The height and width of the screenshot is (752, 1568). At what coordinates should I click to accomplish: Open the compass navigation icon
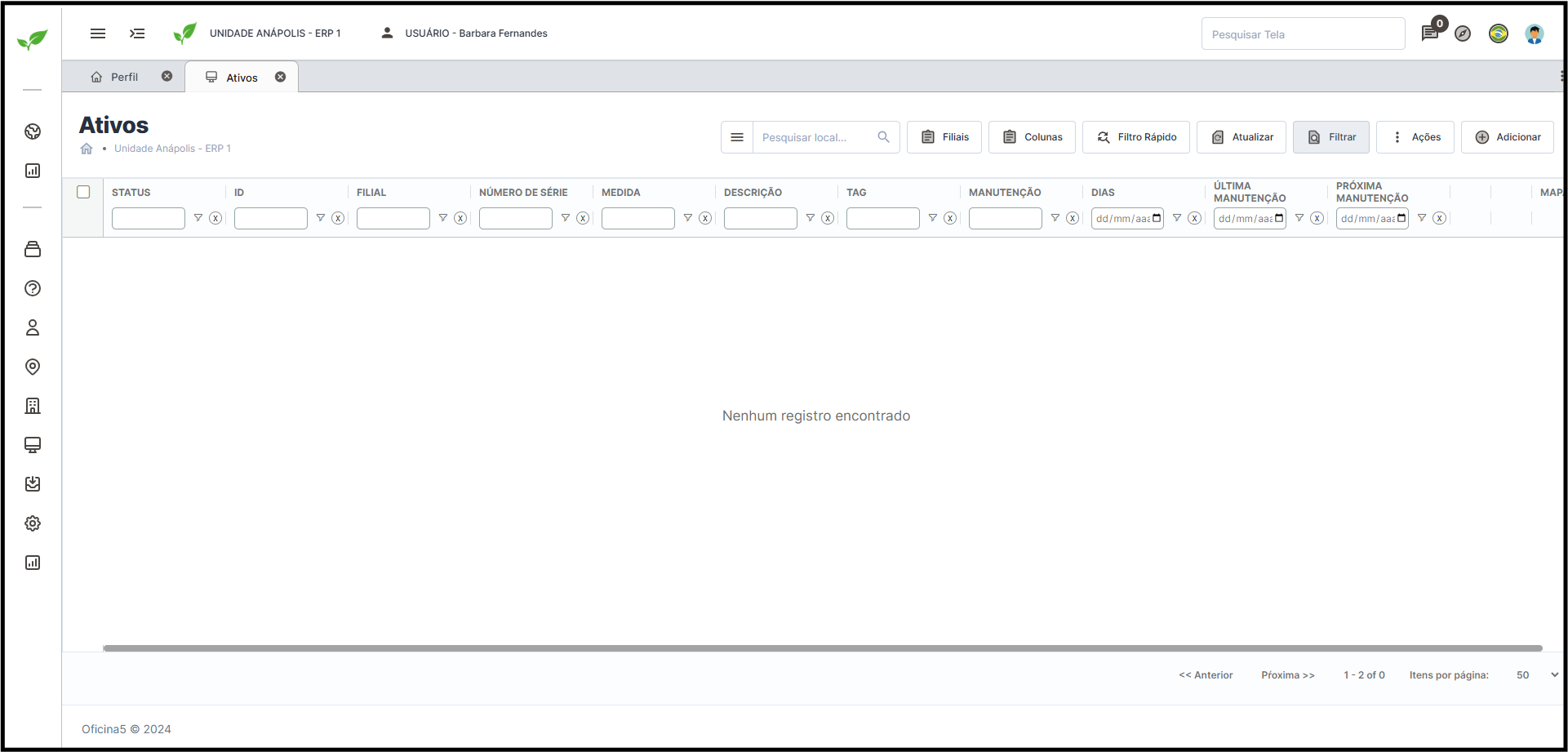click(x=1463, y=33)
